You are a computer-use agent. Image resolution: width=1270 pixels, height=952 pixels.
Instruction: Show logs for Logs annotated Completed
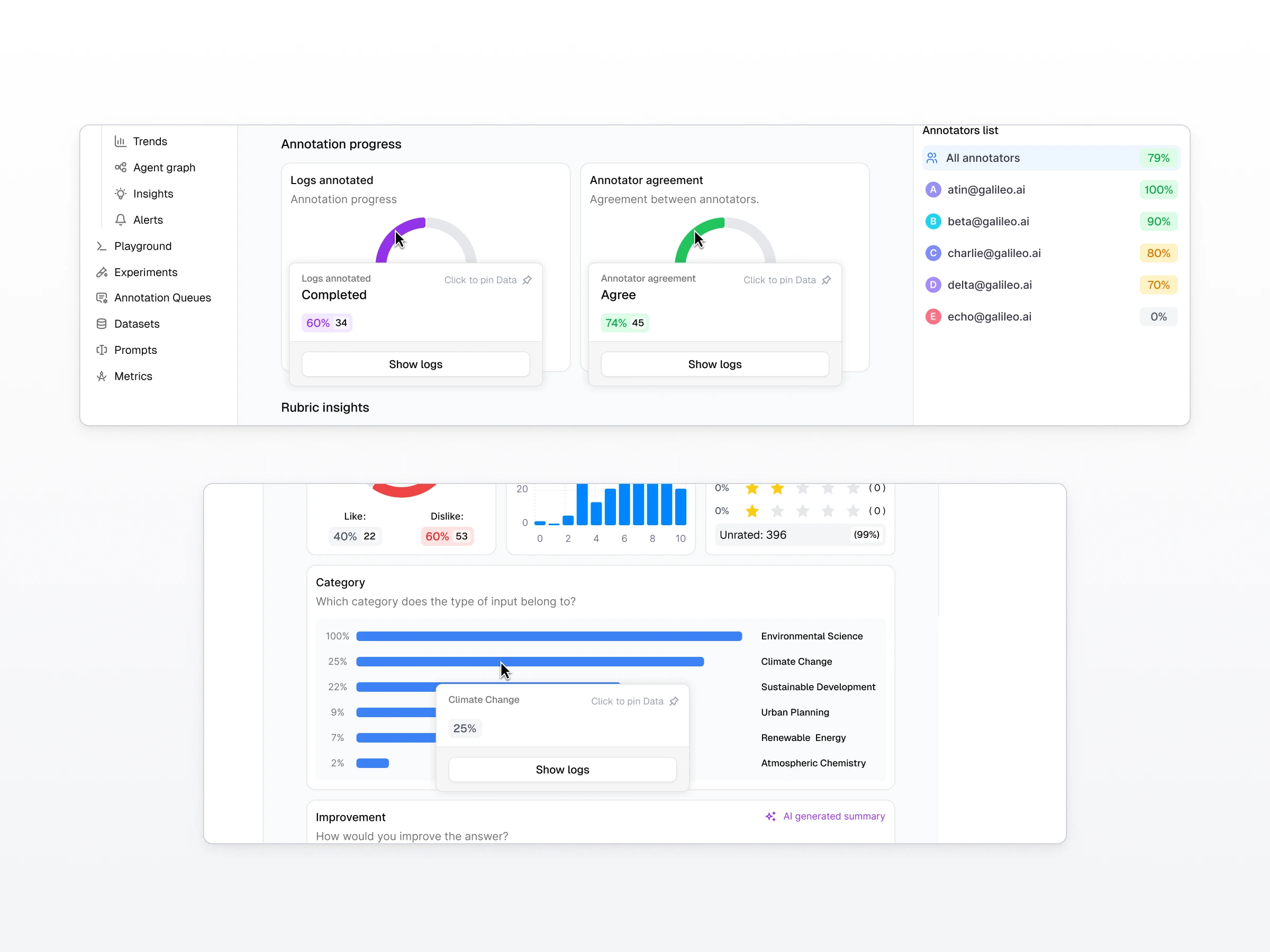[x=415, y=364]
